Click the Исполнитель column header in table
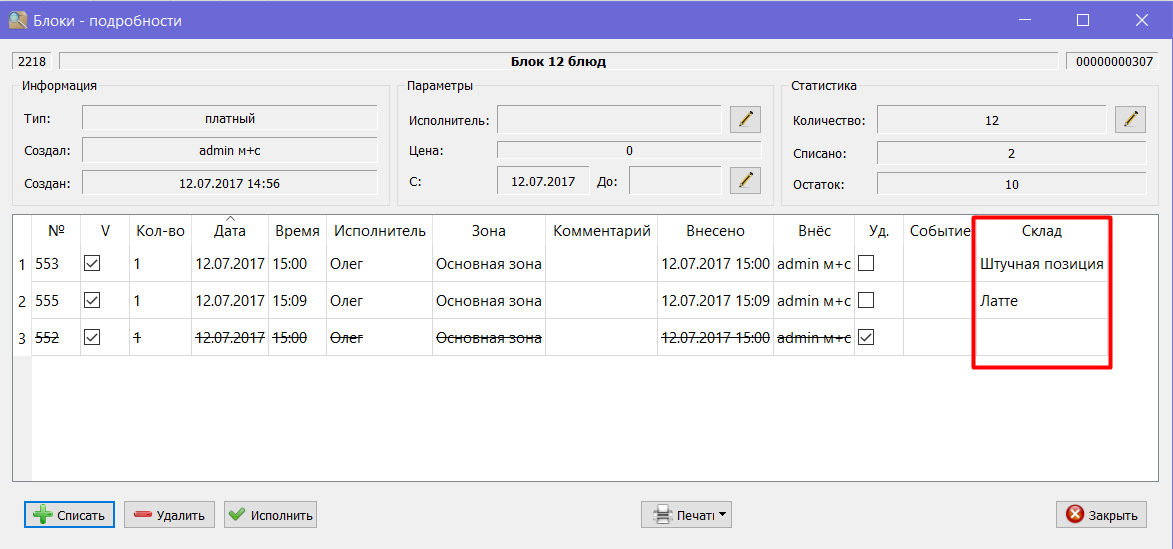1173x549 pixels. coord(380,231)
